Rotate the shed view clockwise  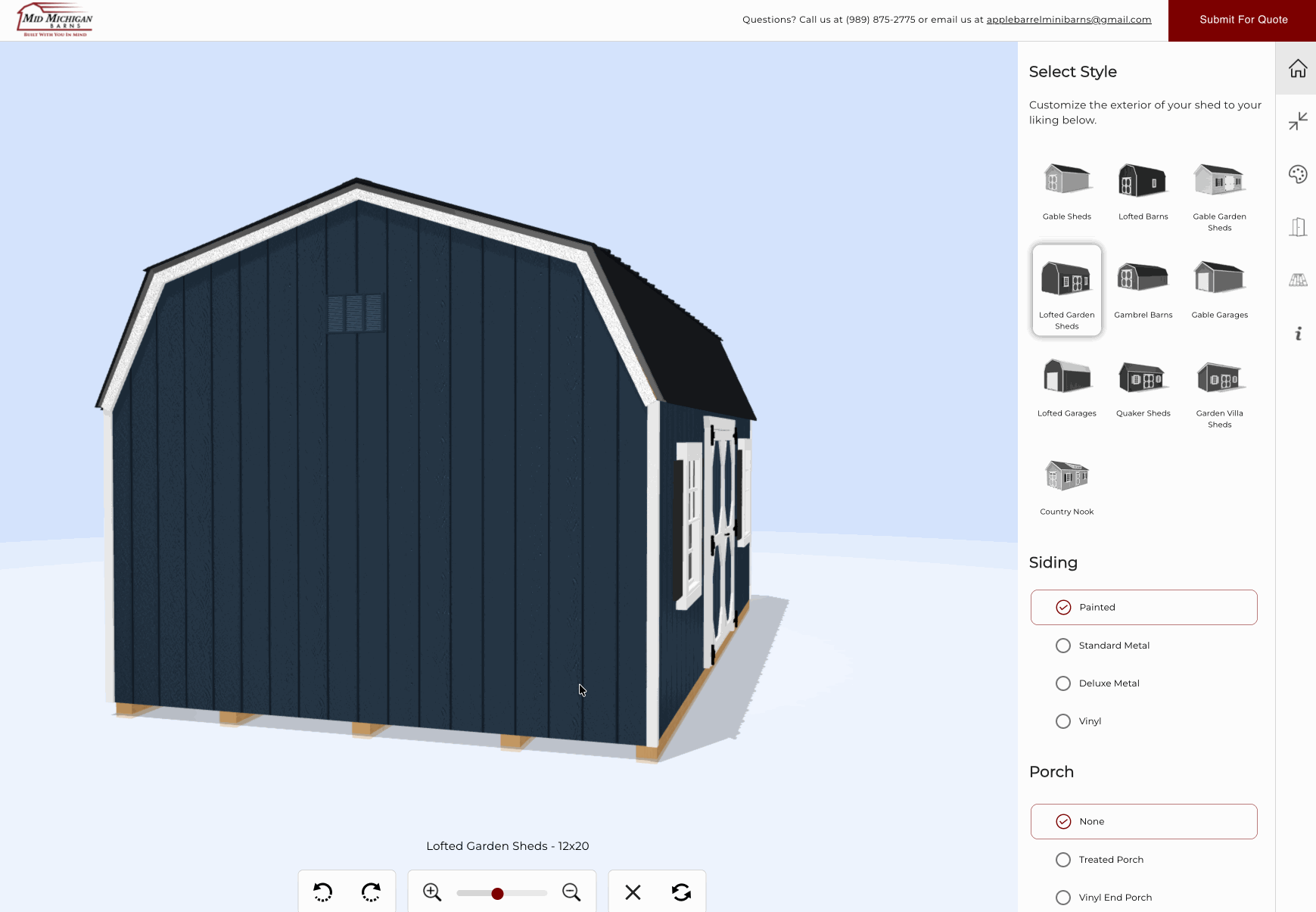pos(371,892)
